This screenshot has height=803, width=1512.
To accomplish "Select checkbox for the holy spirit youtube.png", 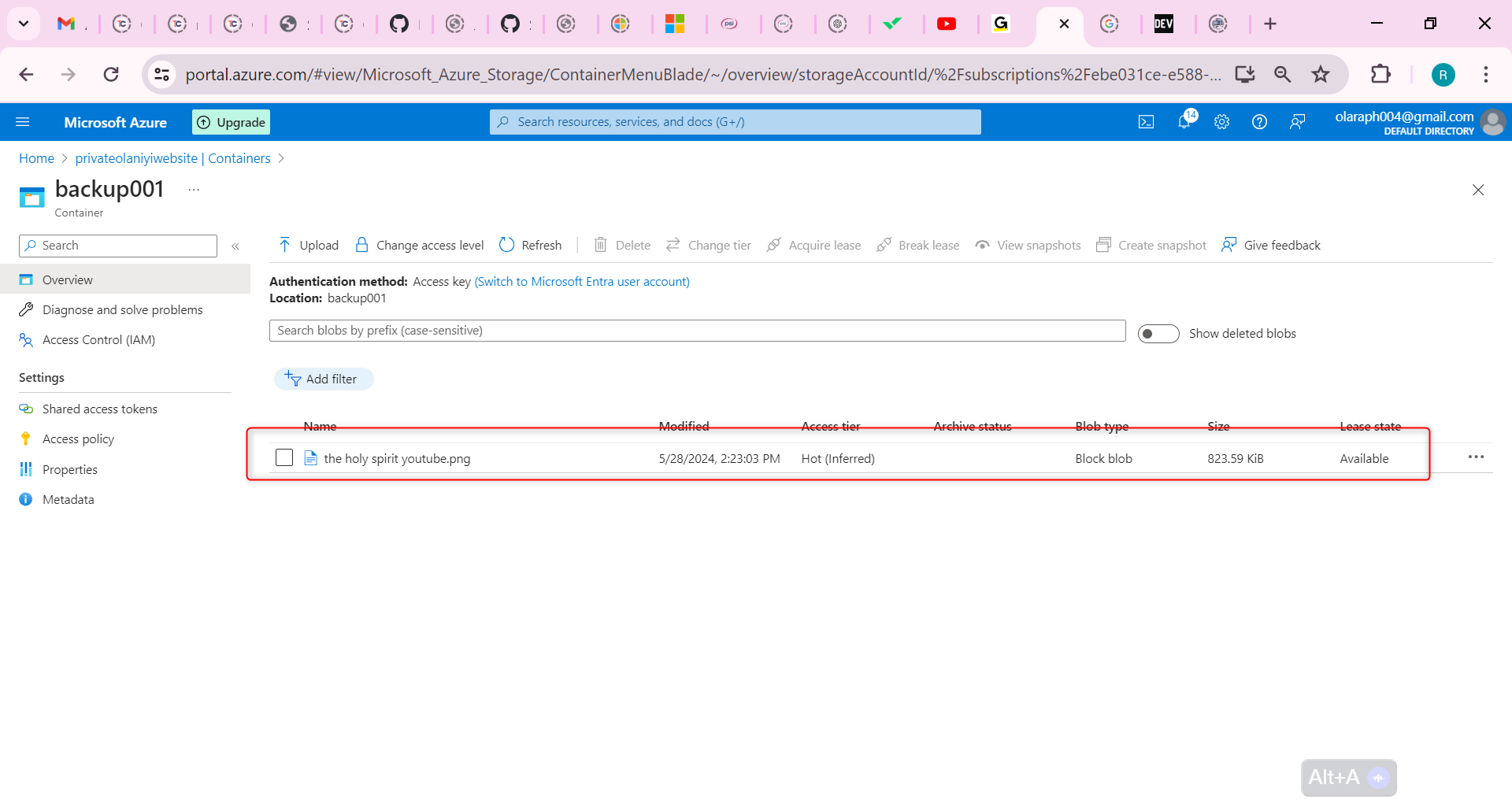I will [x=284, y=457].
